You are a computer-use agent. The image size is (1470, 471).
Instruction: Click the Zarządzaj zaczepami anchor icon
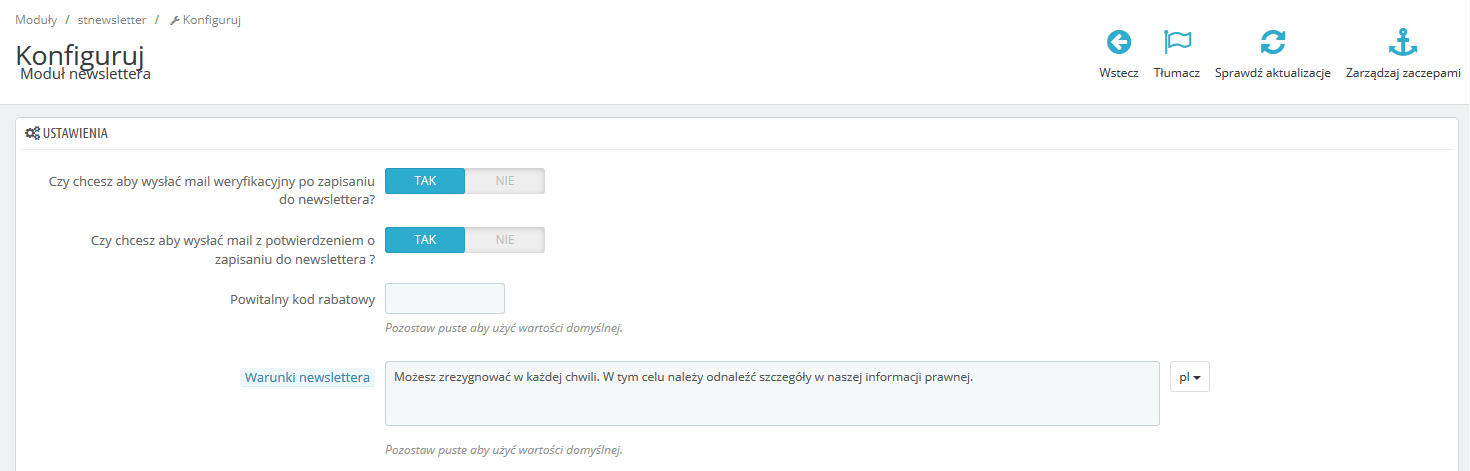click(x=1404, y=42)
